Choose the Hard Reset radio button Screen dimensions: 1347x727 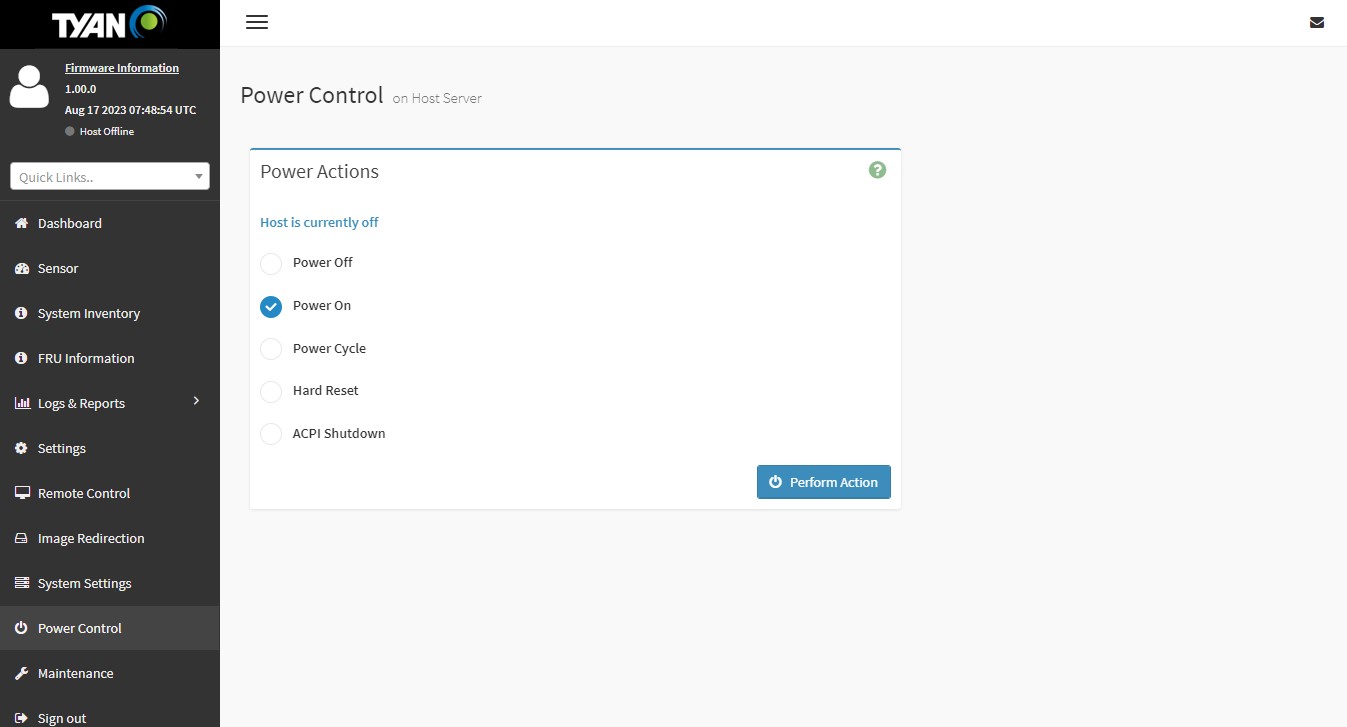coord(271,391)
